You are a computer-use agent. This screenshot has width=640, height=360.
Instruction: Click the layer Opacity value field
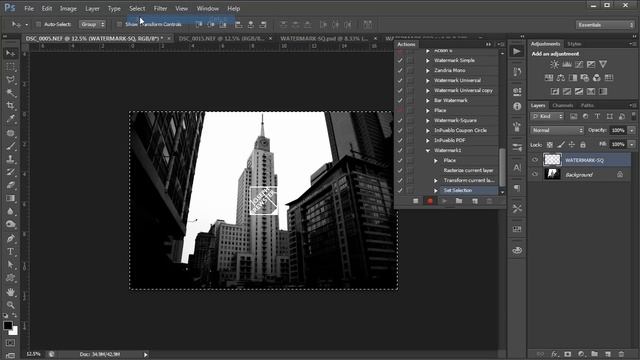(x=618, y=130)
